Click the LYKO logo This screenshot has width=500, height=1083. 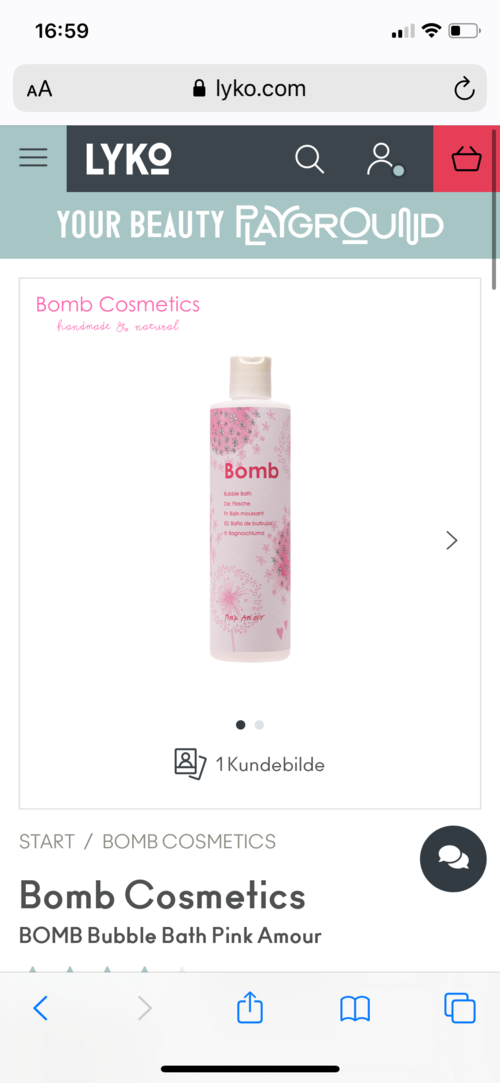click(x=128, y=159)
